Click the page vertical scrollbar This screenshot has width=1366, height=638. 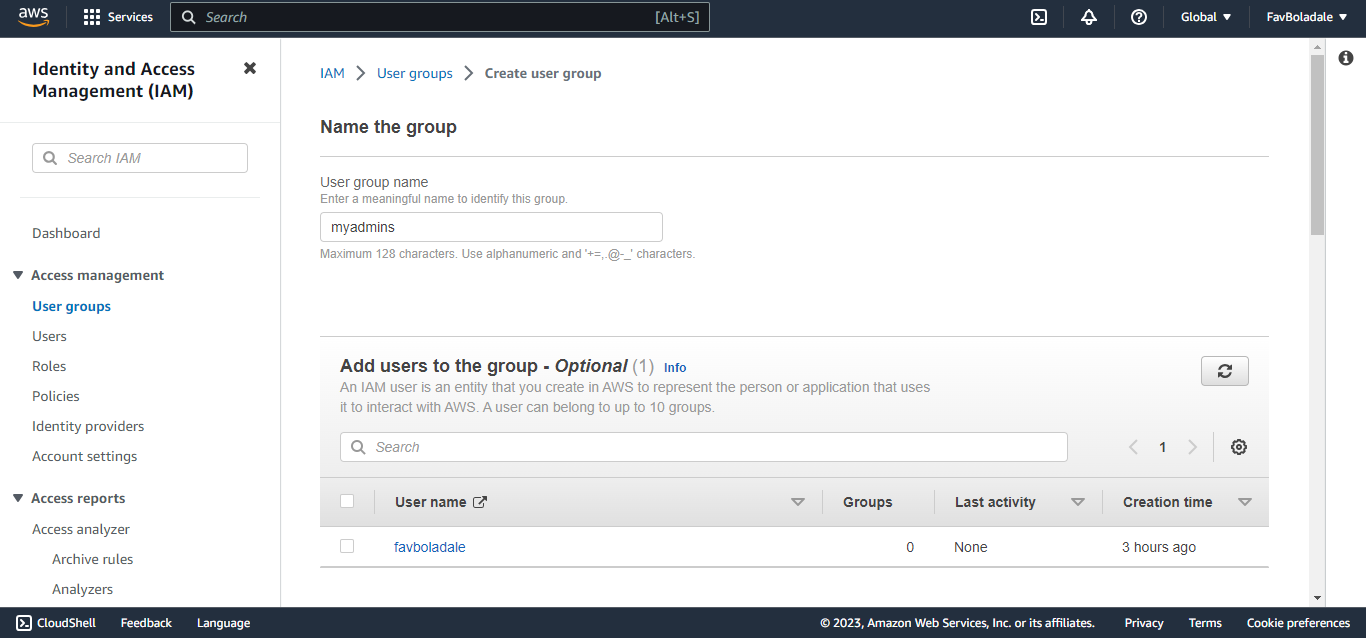point(1317,145)
